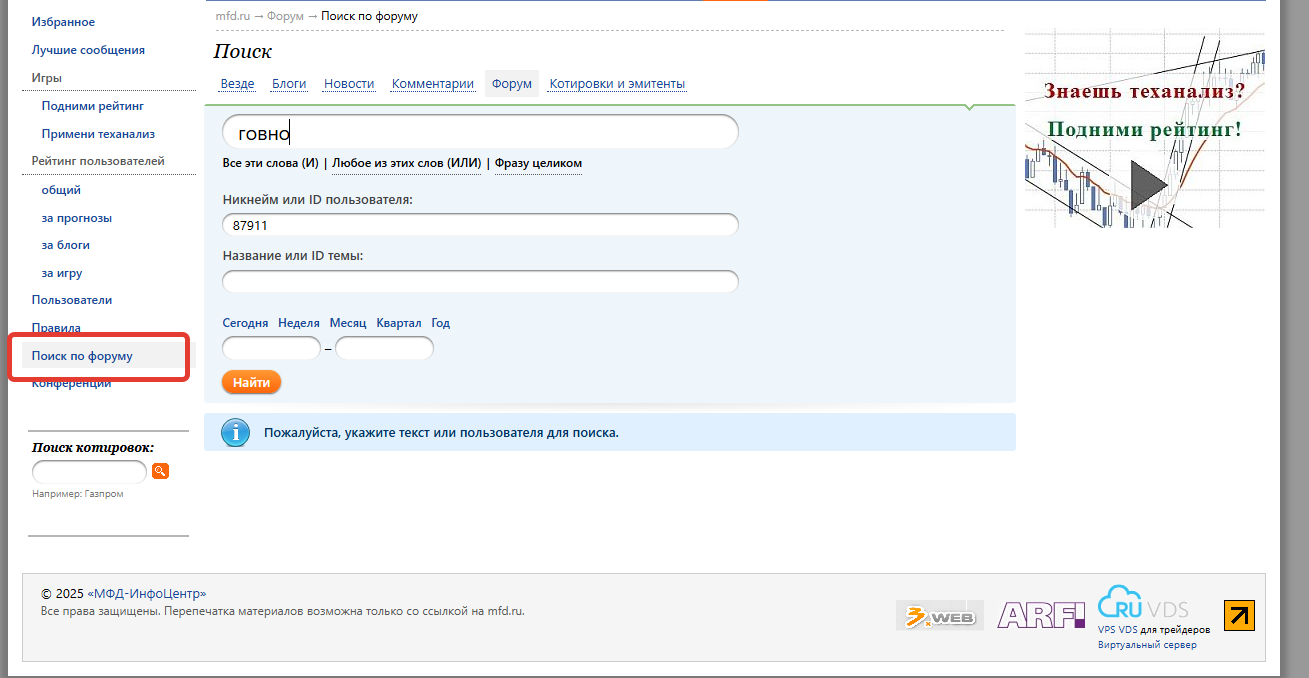Switch to the Котировки и эмитенты tab

[617, 84]
